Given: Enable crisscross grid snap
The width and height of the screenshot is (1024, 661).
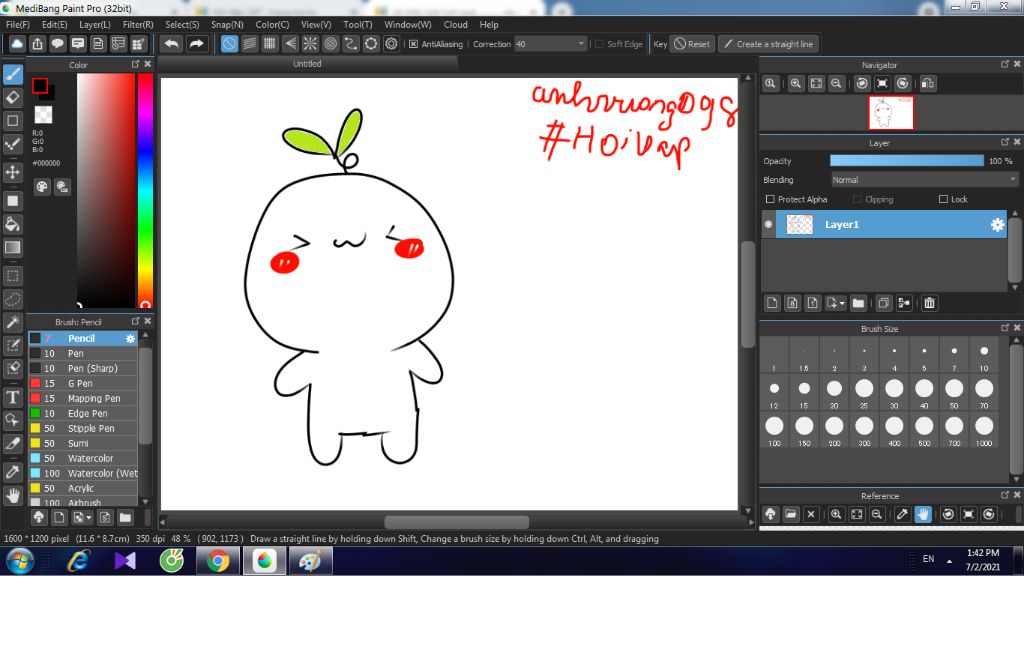Looking at the screenshot, I should click(x=270, y=44).
